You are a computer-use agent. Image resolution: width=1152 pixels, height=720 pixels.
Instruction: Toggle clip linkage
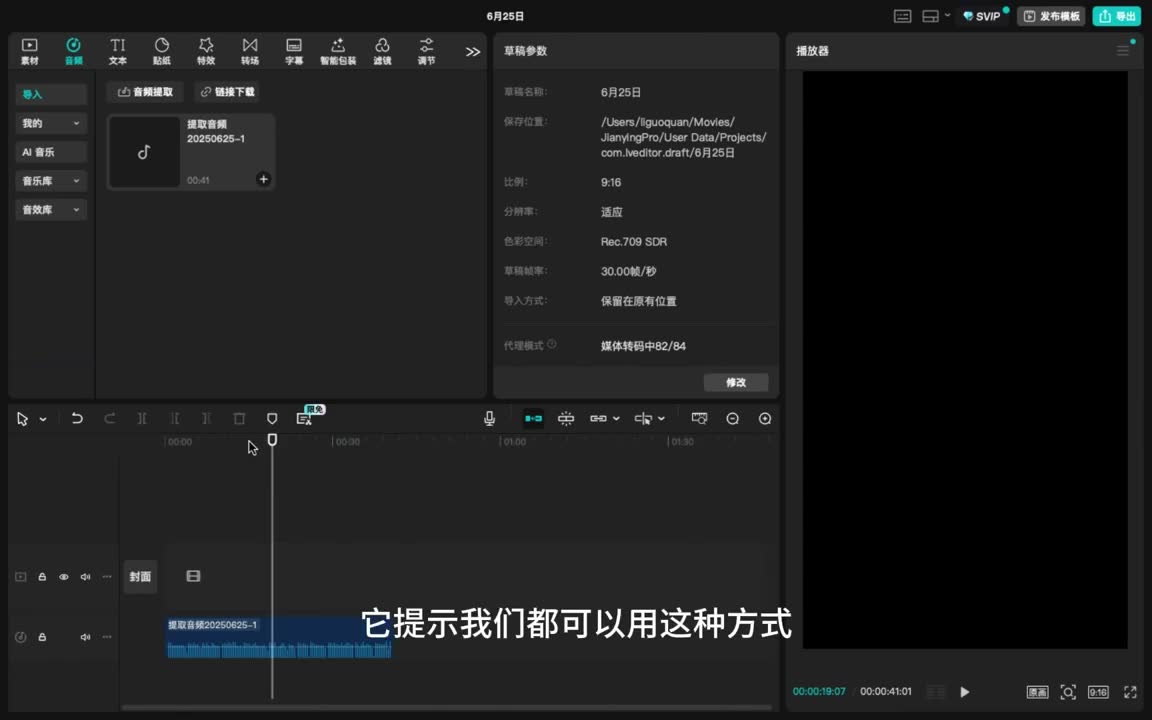click(x=598, y=418)
